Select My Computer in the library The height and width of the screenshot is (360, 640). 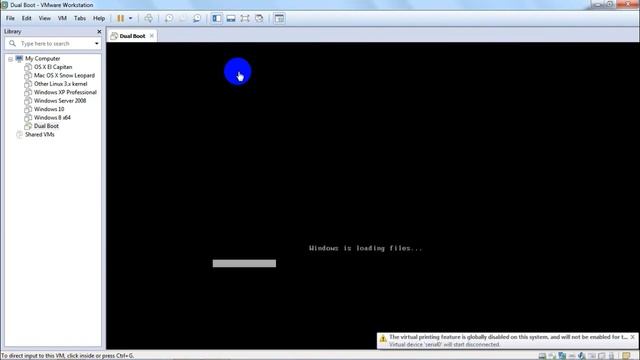coord(42,59)
